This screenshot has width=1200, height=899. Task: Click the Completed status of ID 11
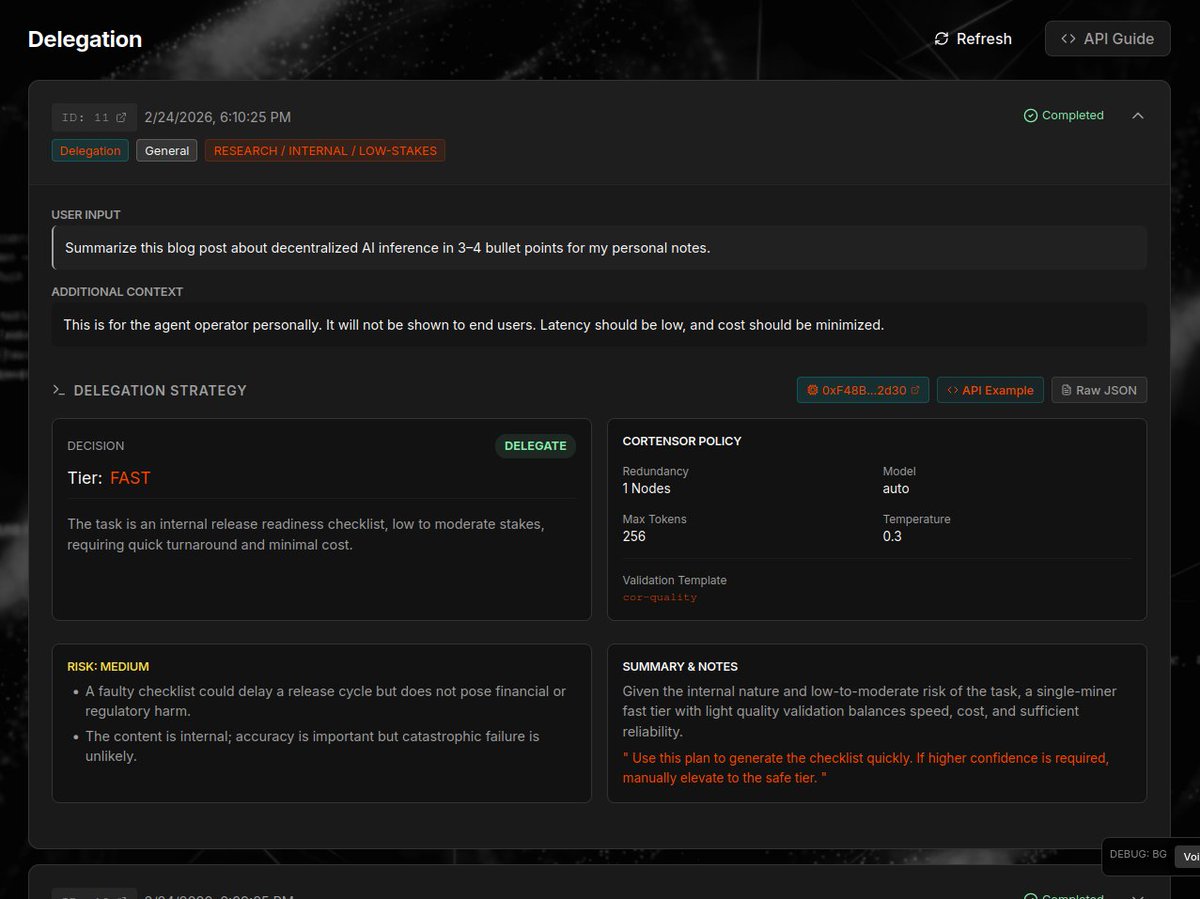[x=1063, y=115]
